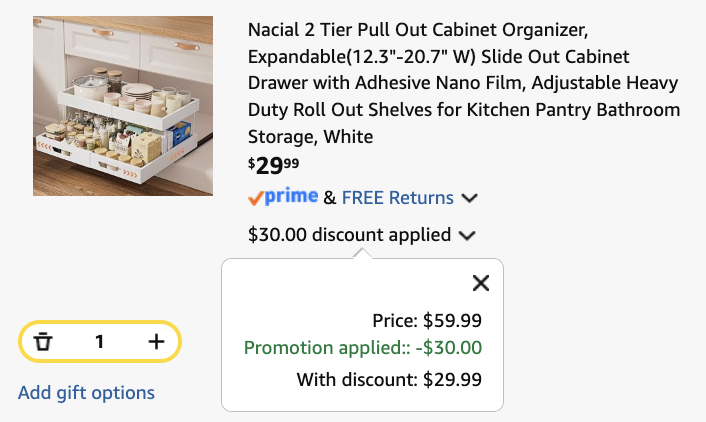Click the With discount: $29.99 line
The width and height of the screenshot is (706, 422).
click(389, 380)
